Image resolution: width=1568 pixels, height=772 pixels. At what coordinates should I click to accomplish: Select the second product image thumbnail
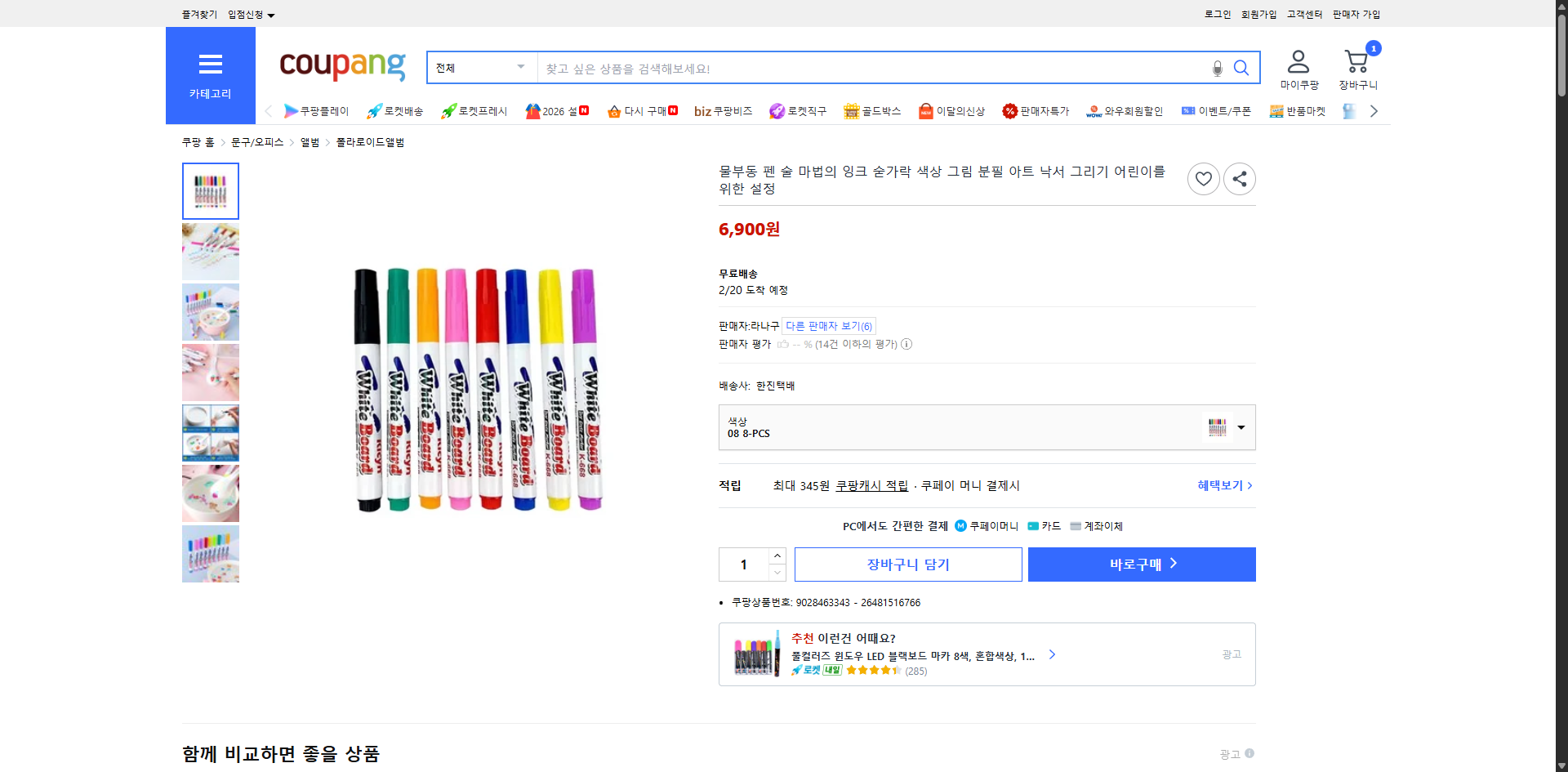210,252
